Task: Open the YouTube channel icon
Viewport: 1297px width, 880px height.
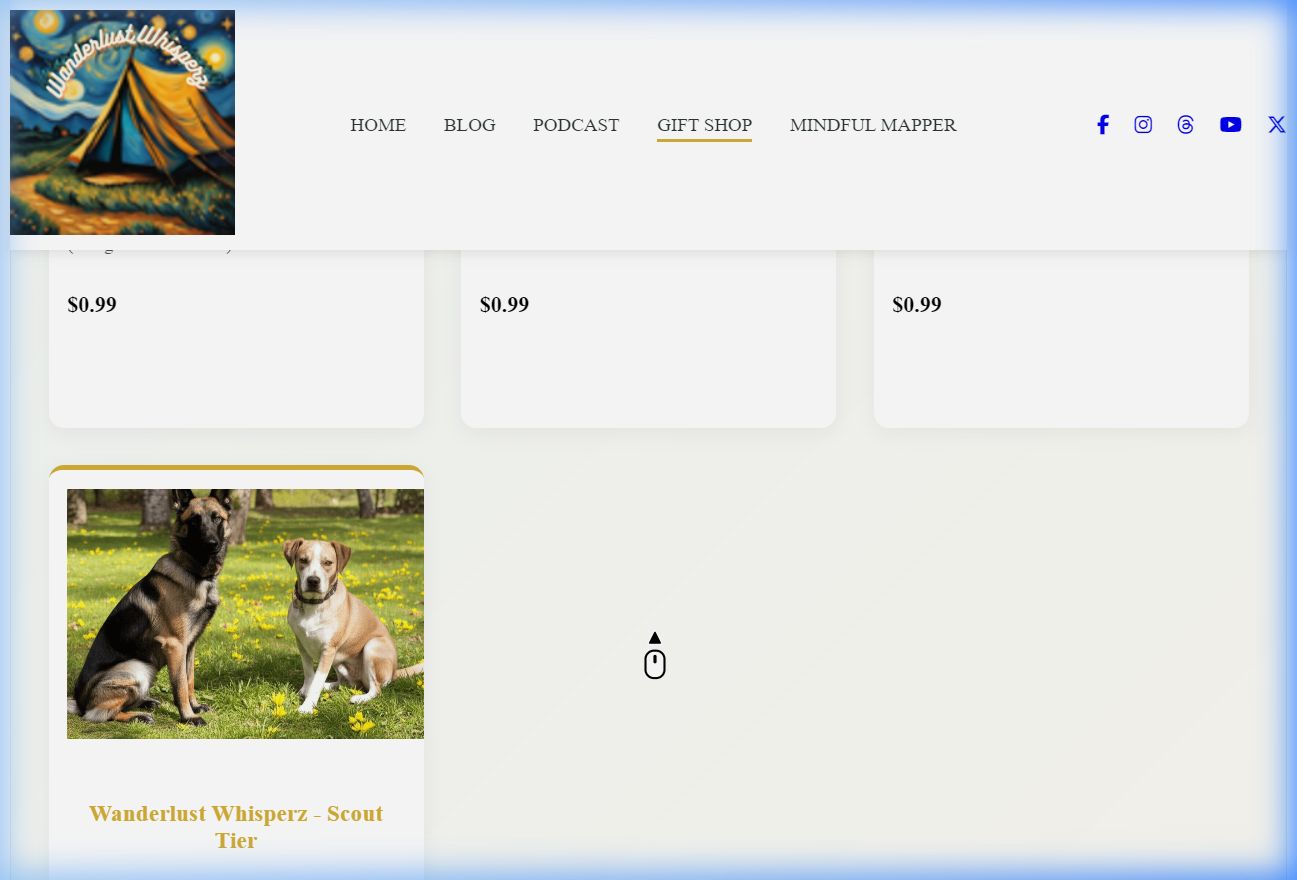Action: (x=1230, y=125)
